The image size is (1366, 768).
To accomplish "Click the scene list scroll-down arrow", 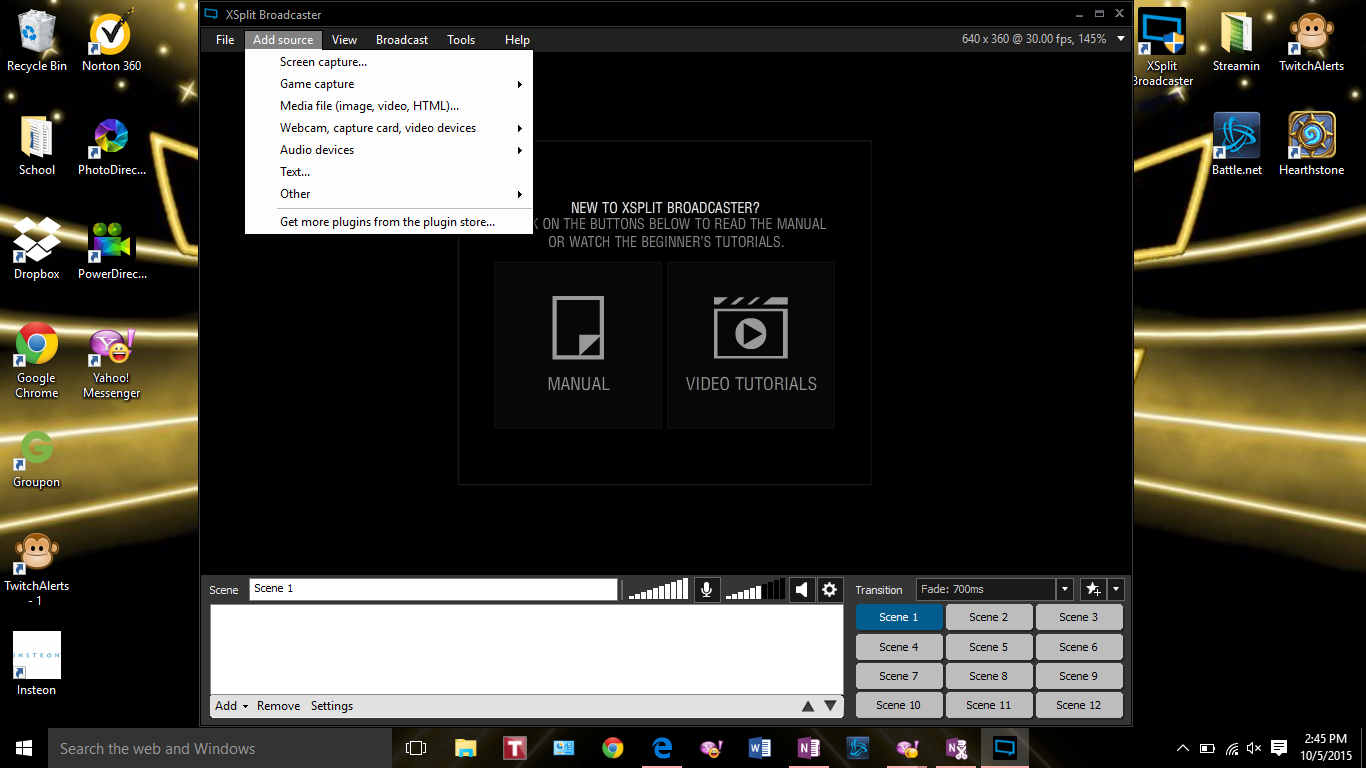I will 830,705.
